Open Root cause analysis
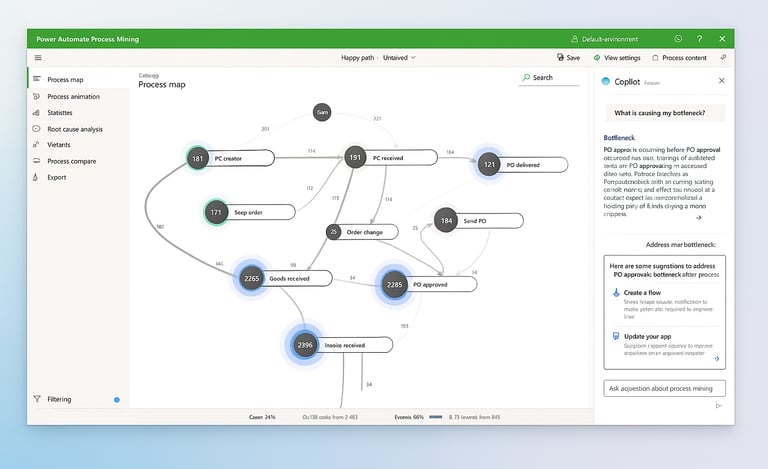The height and width of the screenshot is (469, 768). (x=75, y=129)
